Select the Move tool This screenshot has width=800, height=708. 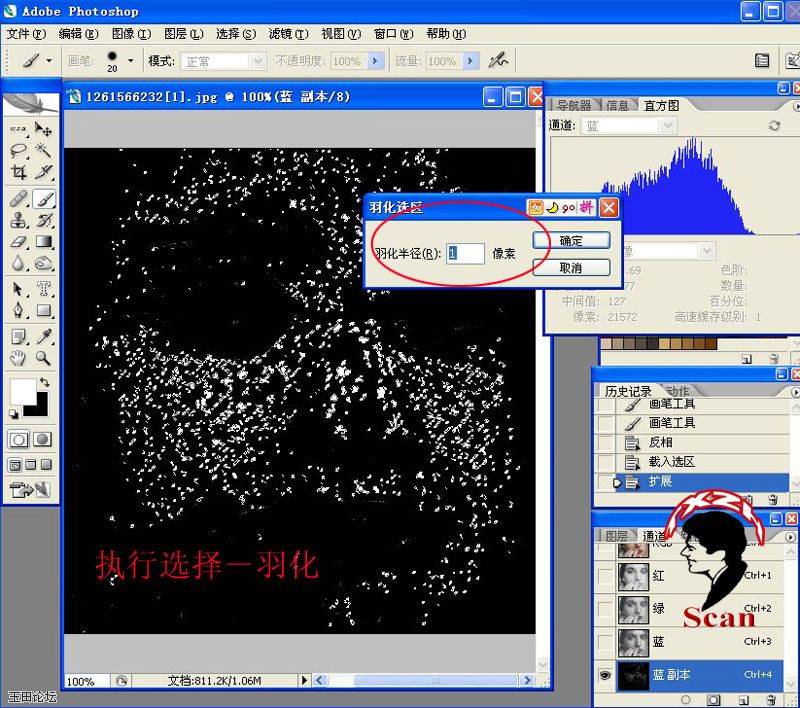(x=43, y=129)
